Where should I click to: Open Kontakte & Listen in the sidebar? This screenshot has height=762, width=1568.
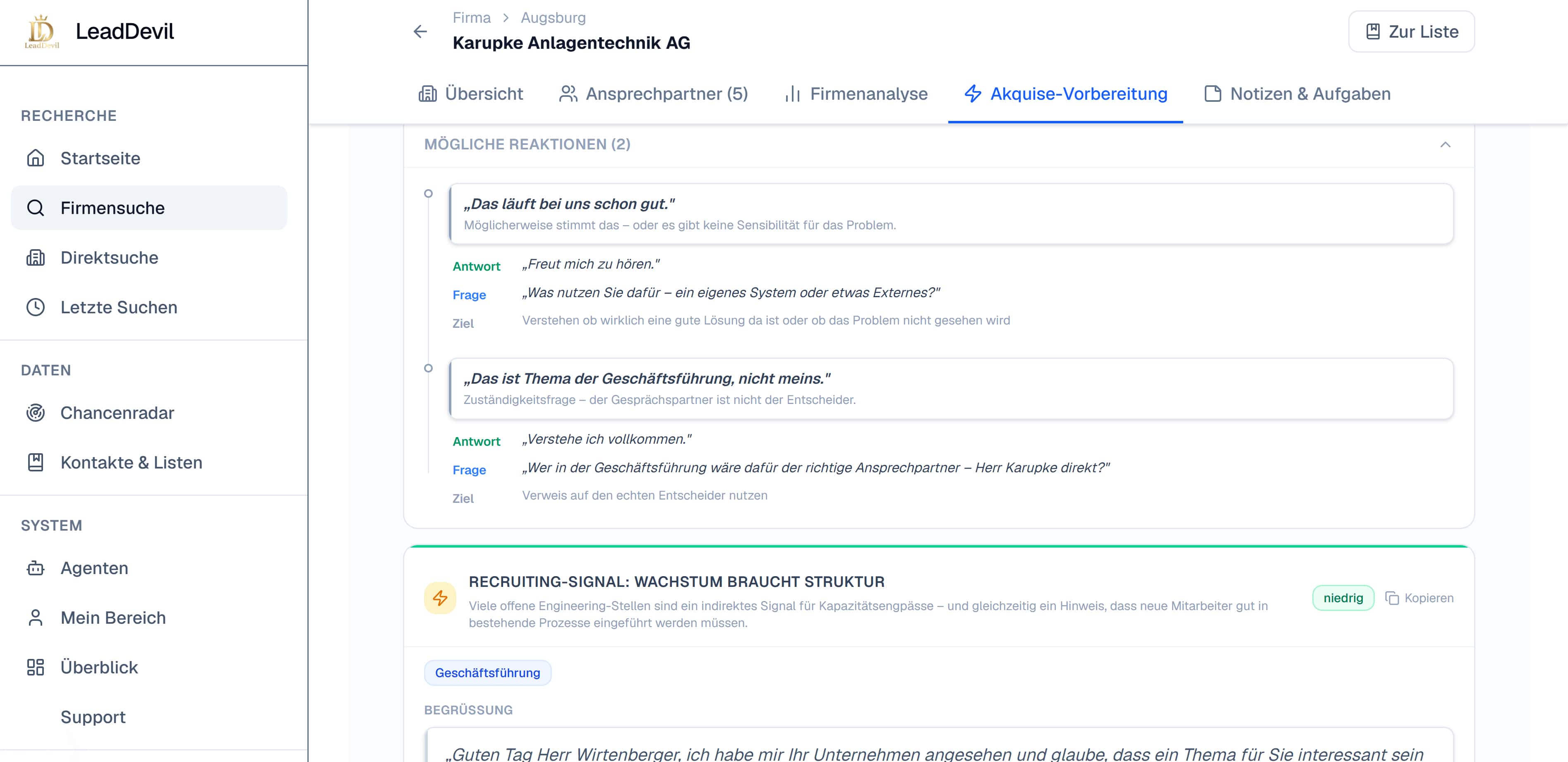[x=149, y=462]
